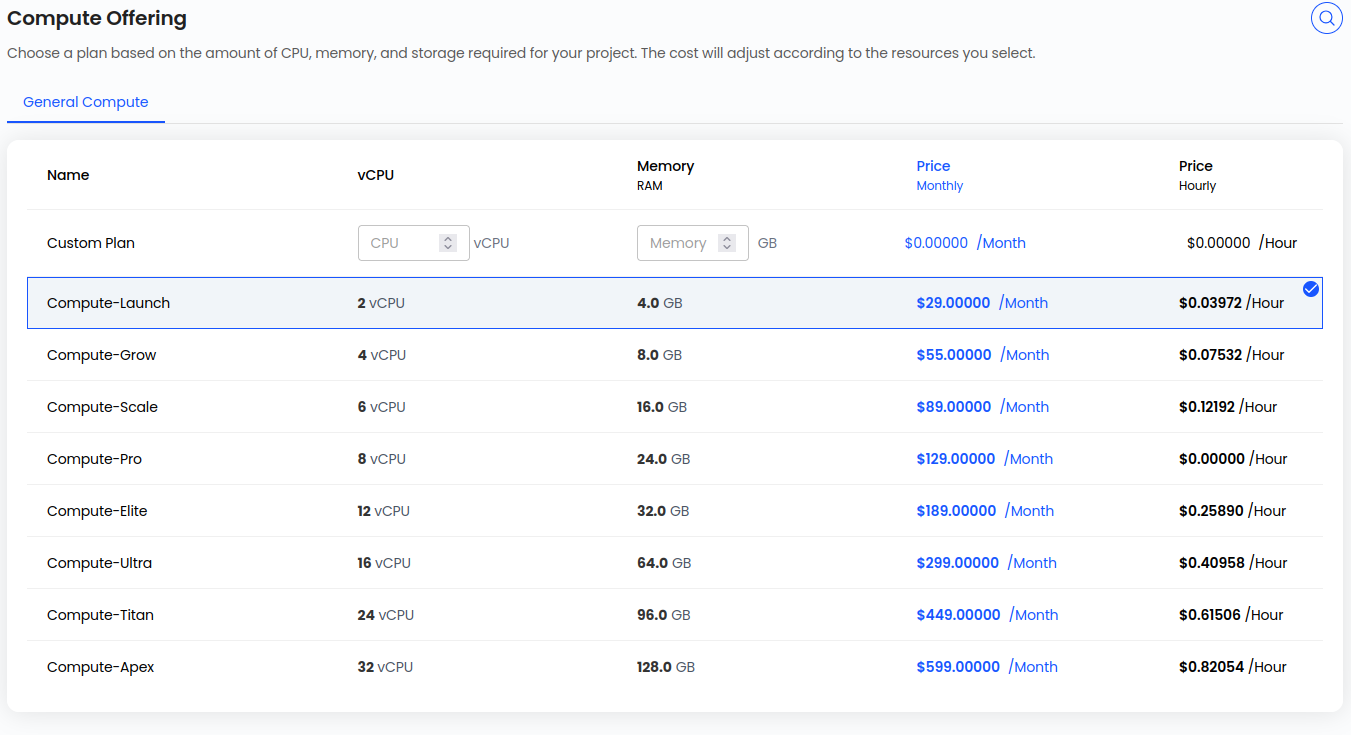Image resolution: width=1351 pixels, height=735 pixels.
Task: Select the Compute-Launch plan
Action: [675, 303]
